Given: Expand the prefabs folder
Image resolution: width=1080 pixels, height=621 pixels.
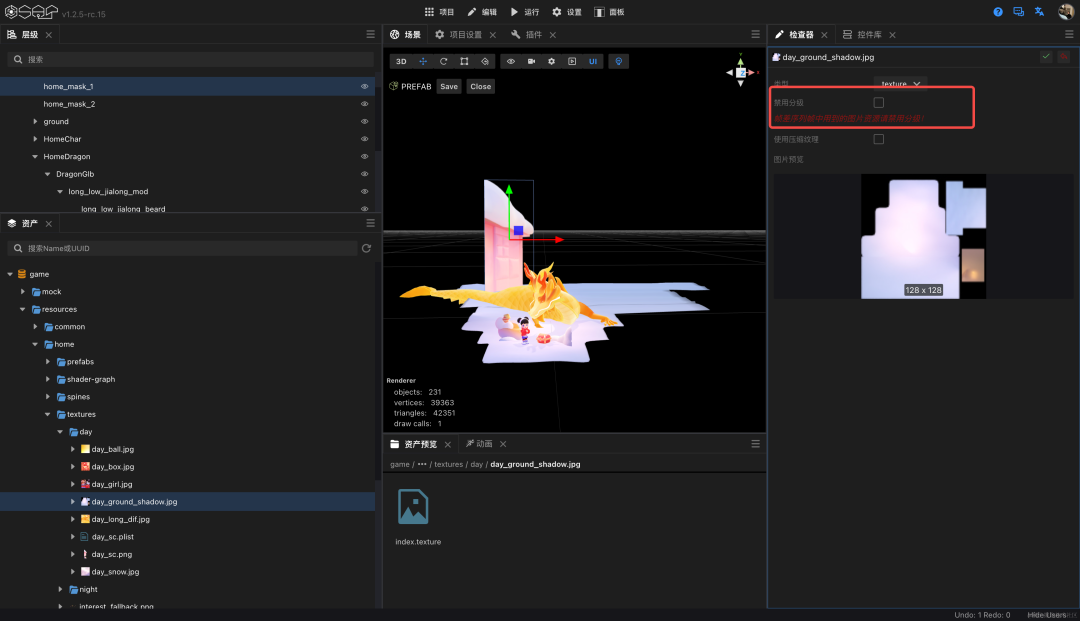Looking at the screenshot, I should (x=48, y=361).
